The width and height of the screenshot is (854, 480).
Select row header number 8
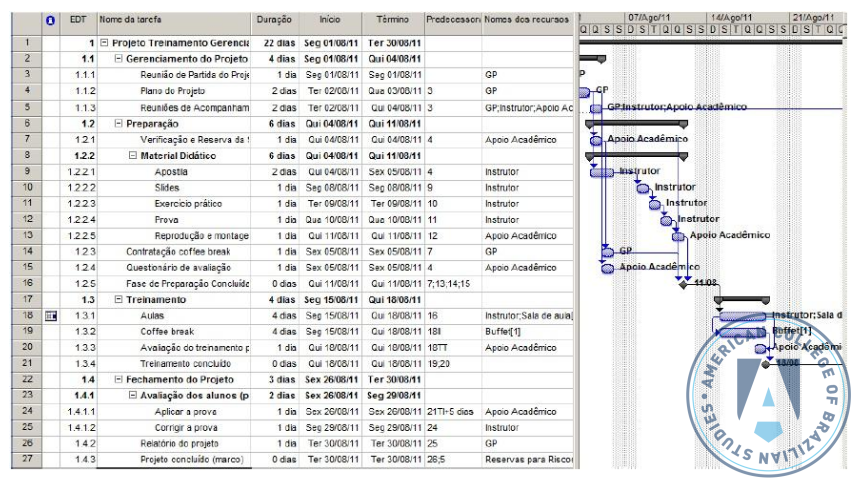coord(27,155)
